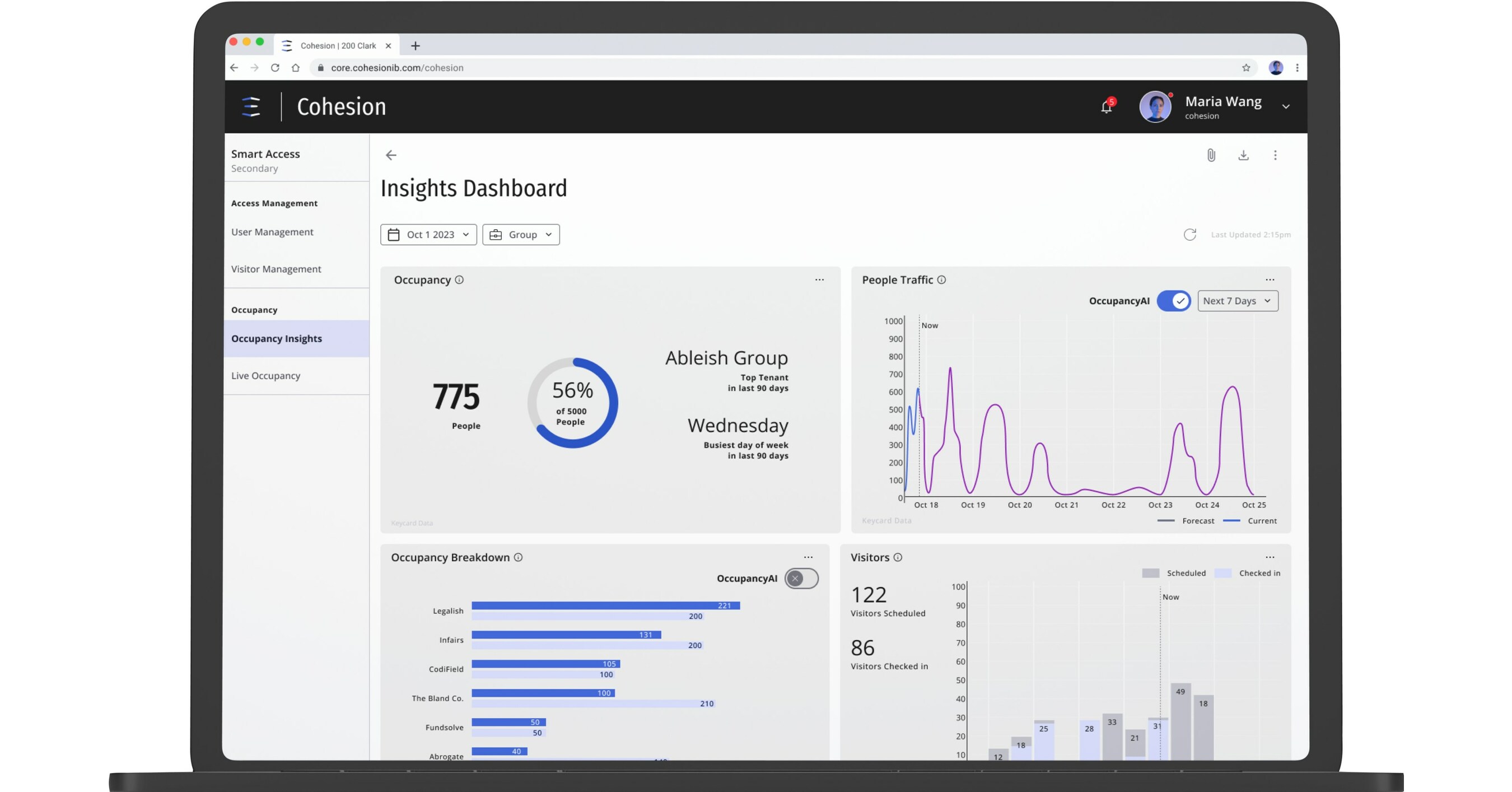1512x792 pixels.
Task: Click the Cohesion hamburger logo icon
Action: pos(251,107)
